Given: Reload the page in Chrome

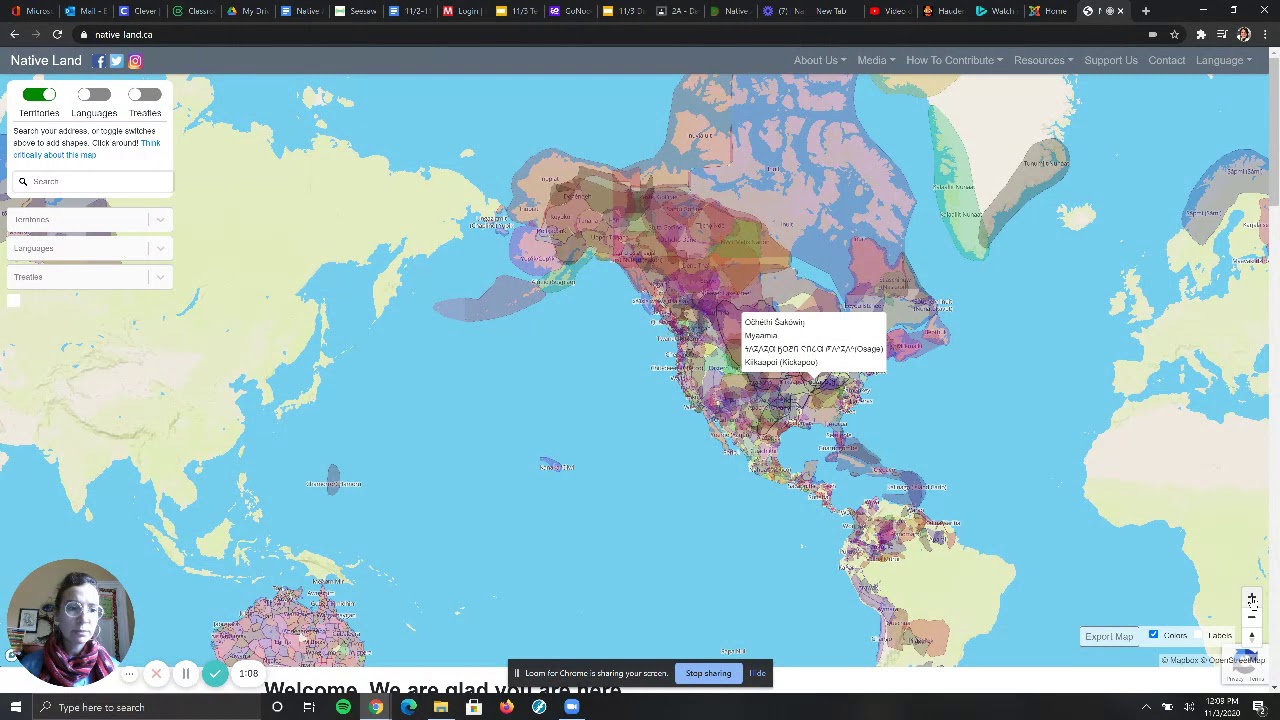Looking at the screenshot, I should 57,35.
